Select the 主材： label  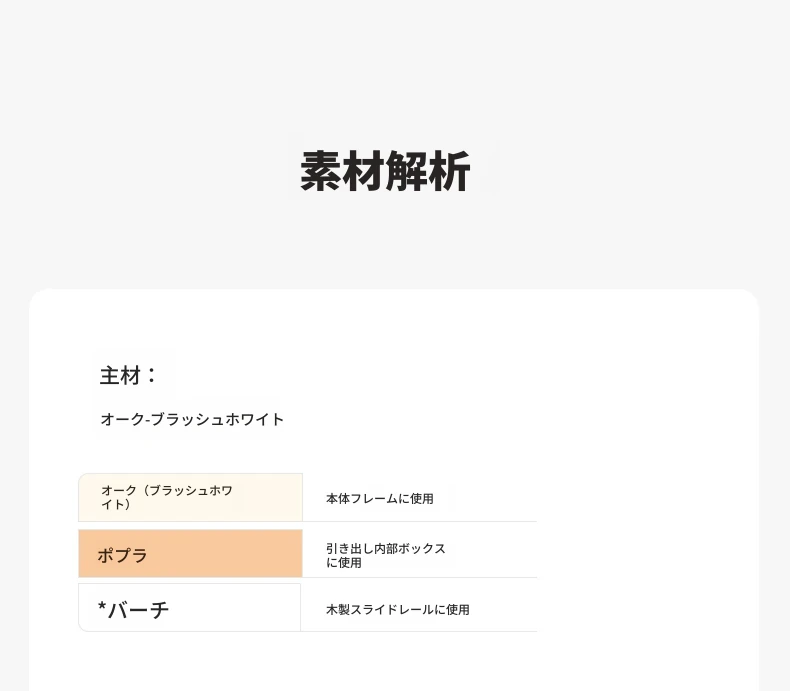point(128,376)
